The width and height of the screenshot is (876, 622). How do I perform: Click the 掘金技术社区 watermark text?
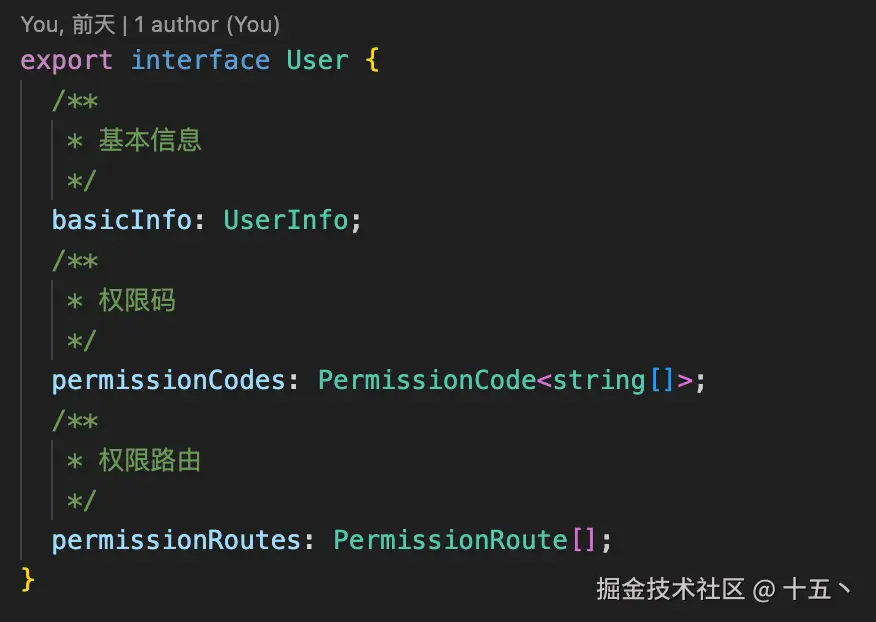(x=671, y=589)
